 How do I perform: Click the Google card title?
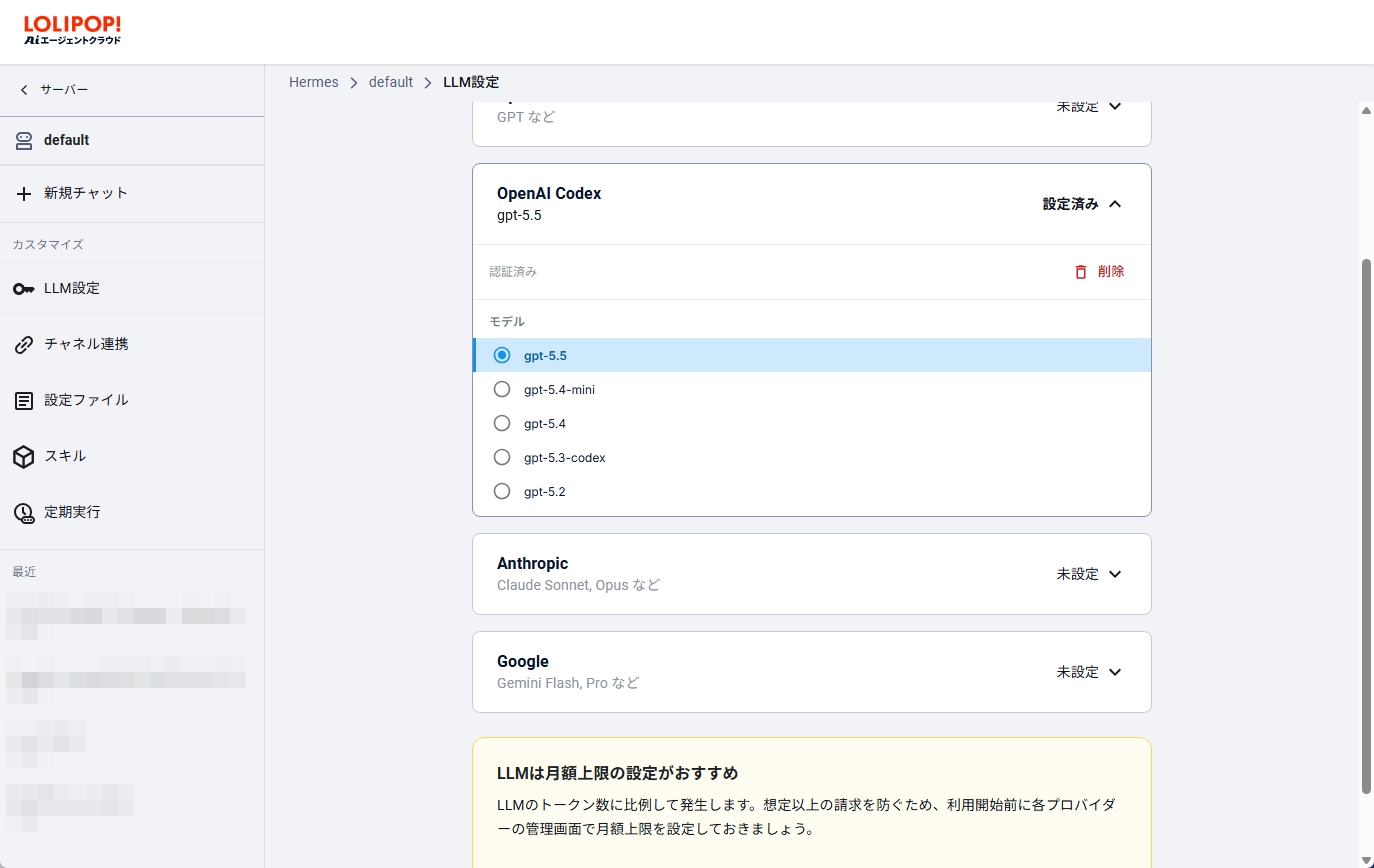tap(523, 662)
